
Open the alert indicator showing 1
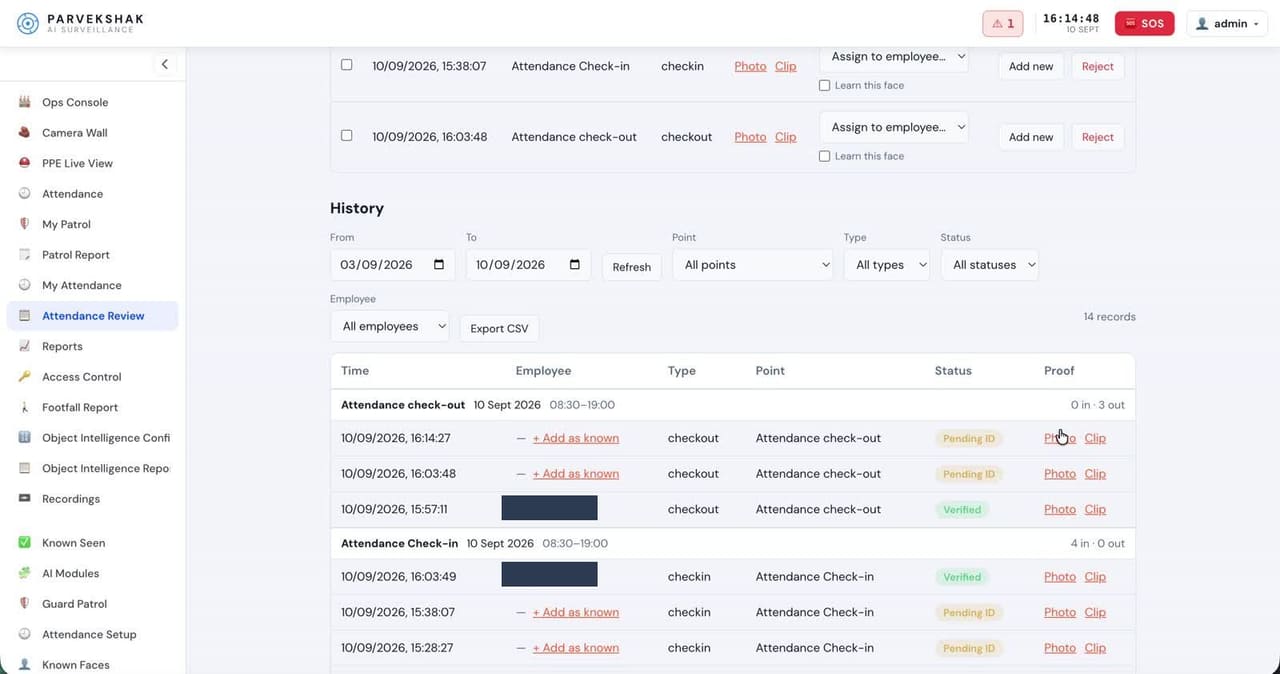1003,23
